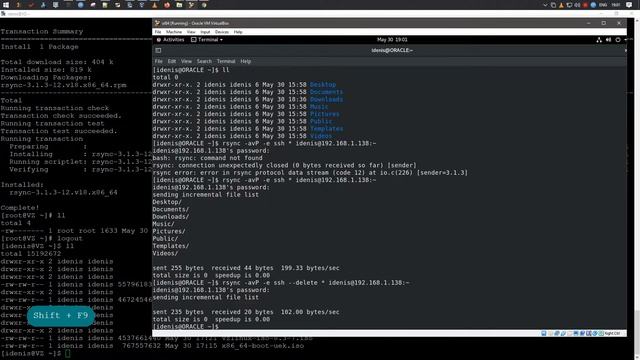Viewport: 640px width, 360px height.
Task: Open the GNOME clock May 30 19:01
Action: tap(392, 40)
